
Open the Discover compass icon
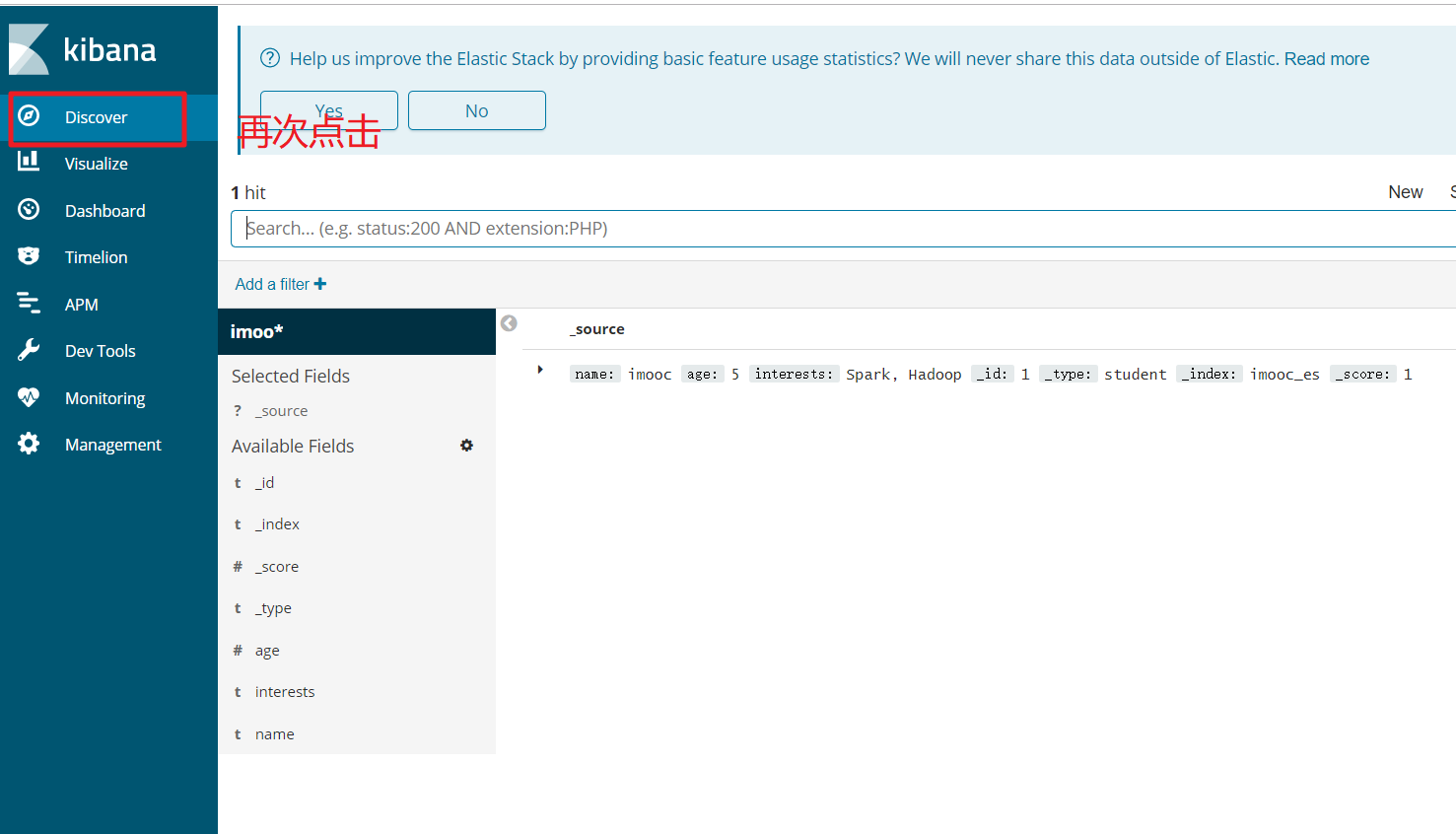[29, 116]
